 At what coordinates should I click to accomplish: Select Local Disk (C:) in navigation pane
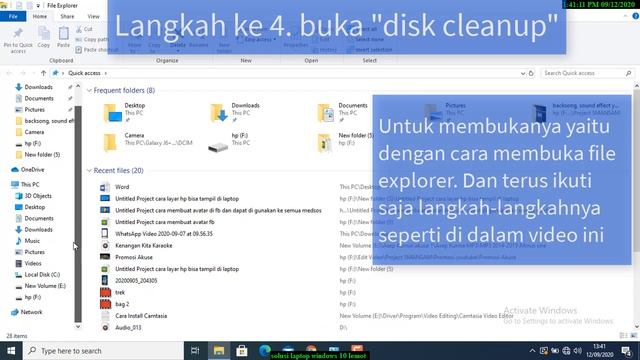(42, 275)
